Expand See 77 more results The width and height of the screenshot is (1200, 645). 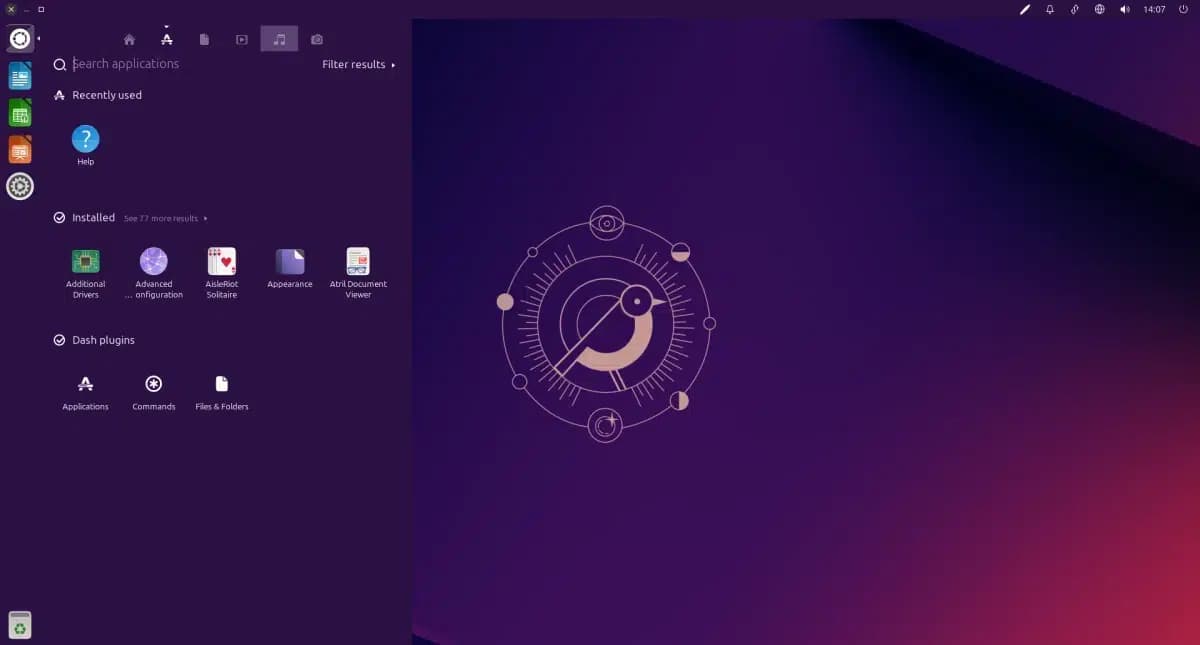166,218
